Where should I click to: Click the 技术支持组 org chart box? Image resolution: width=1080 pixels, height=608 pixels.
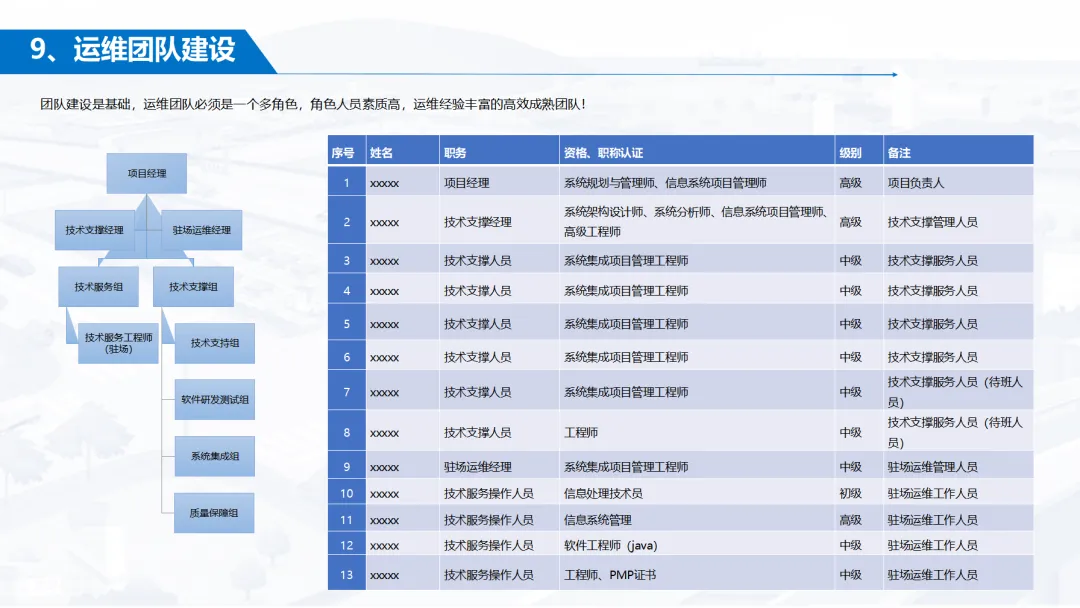pyautogui.click(x=215, y=343)
